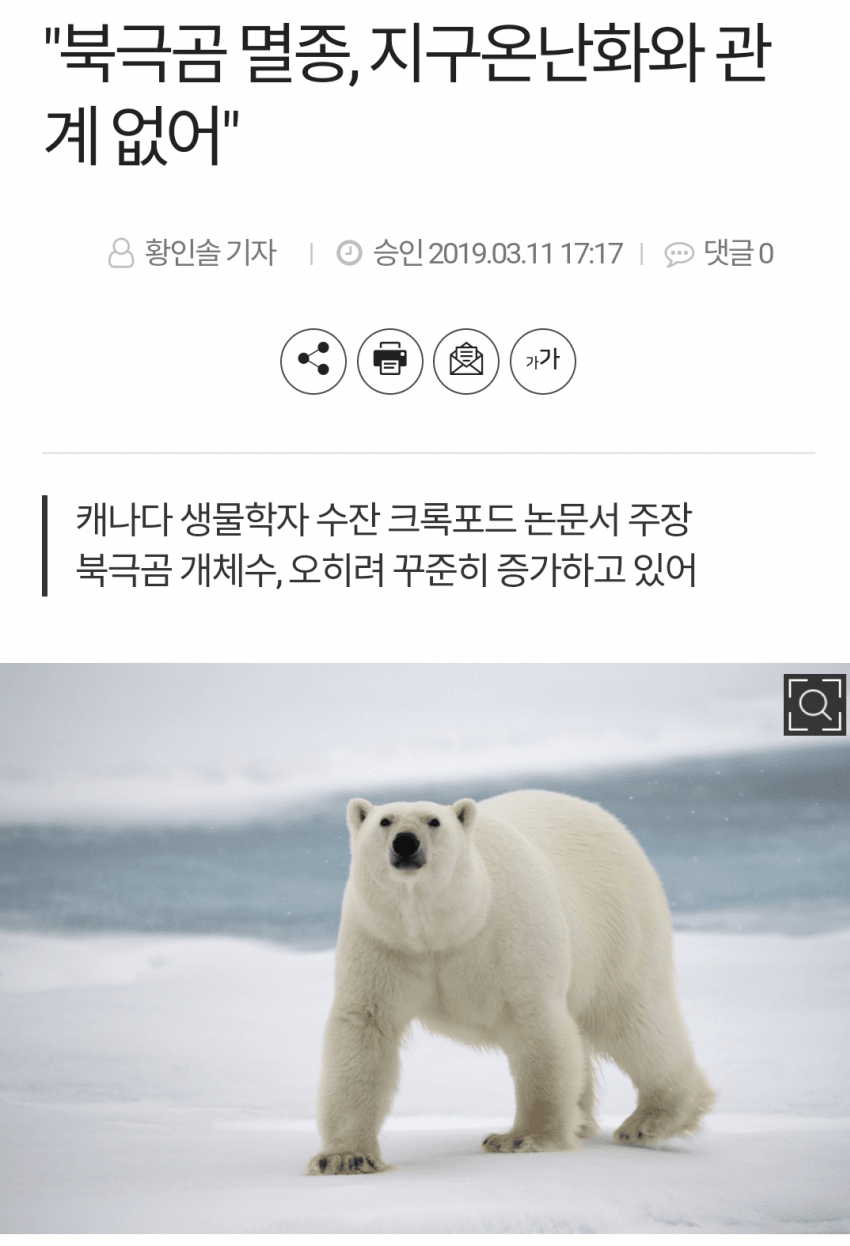Click subheading 캐나다 생물학자 수잔 크록포드 논문서 주장
The width and height of the screenshot is (850, 1246).
click(x=383, y=521)
